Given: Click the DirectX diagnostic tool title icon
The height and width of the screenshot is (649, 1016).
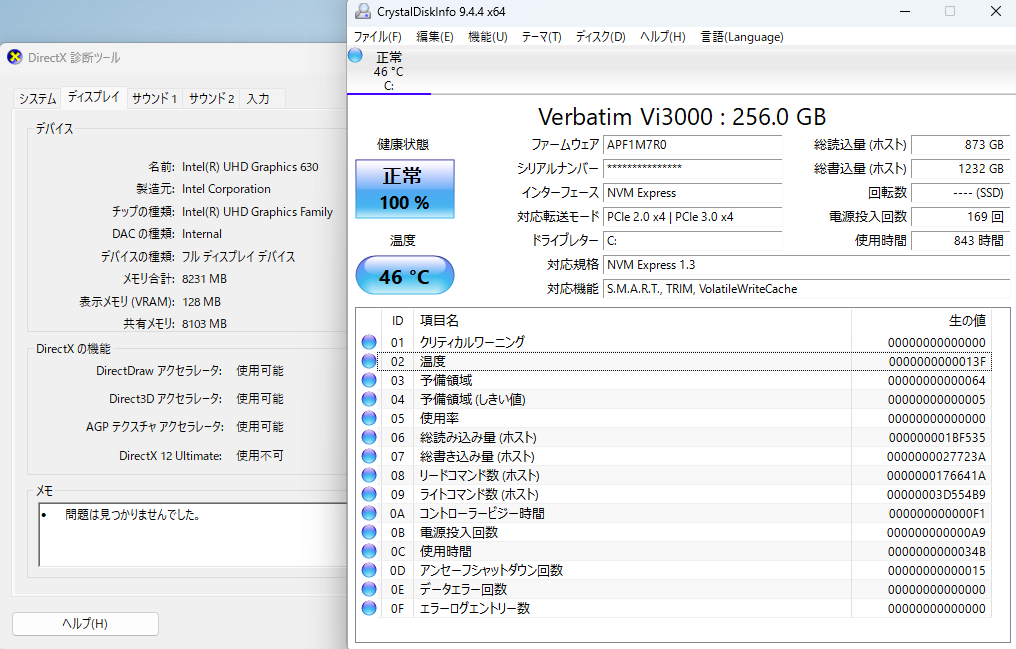Looking at the screenshot, I should click(x=14, y=57).
